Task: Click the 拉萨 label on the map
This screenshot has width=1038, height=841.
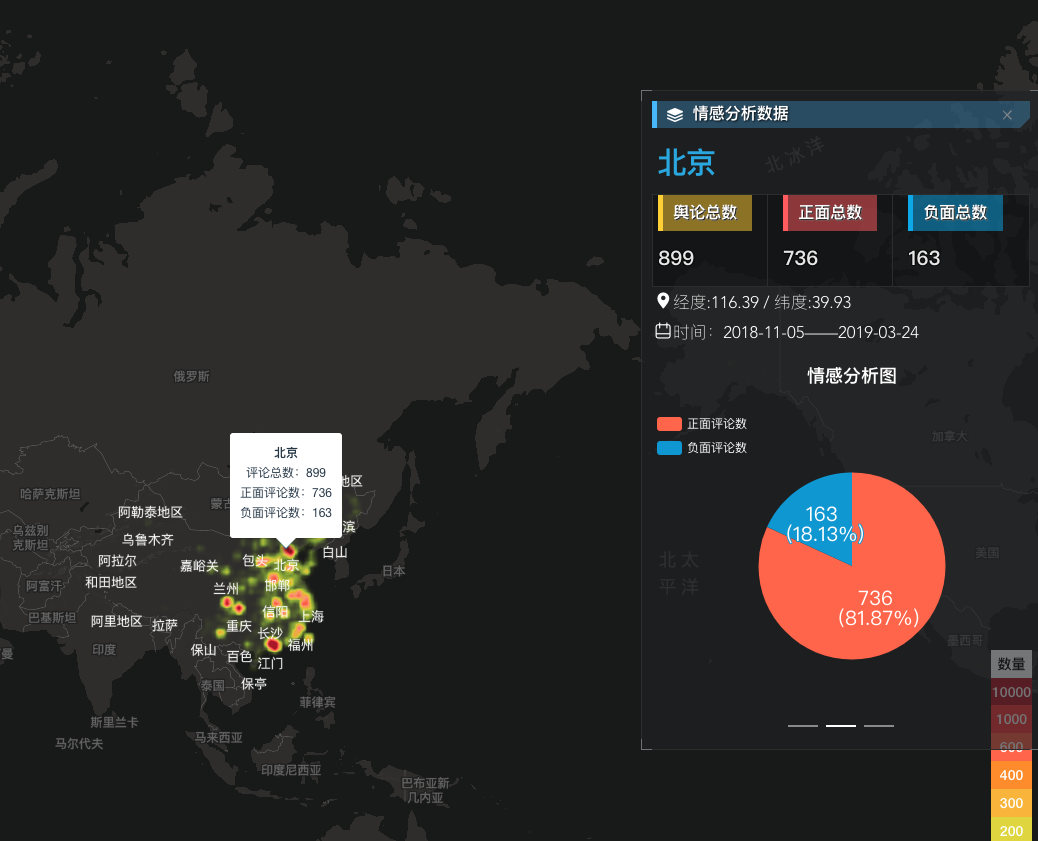Action: (x=165, y=625)
